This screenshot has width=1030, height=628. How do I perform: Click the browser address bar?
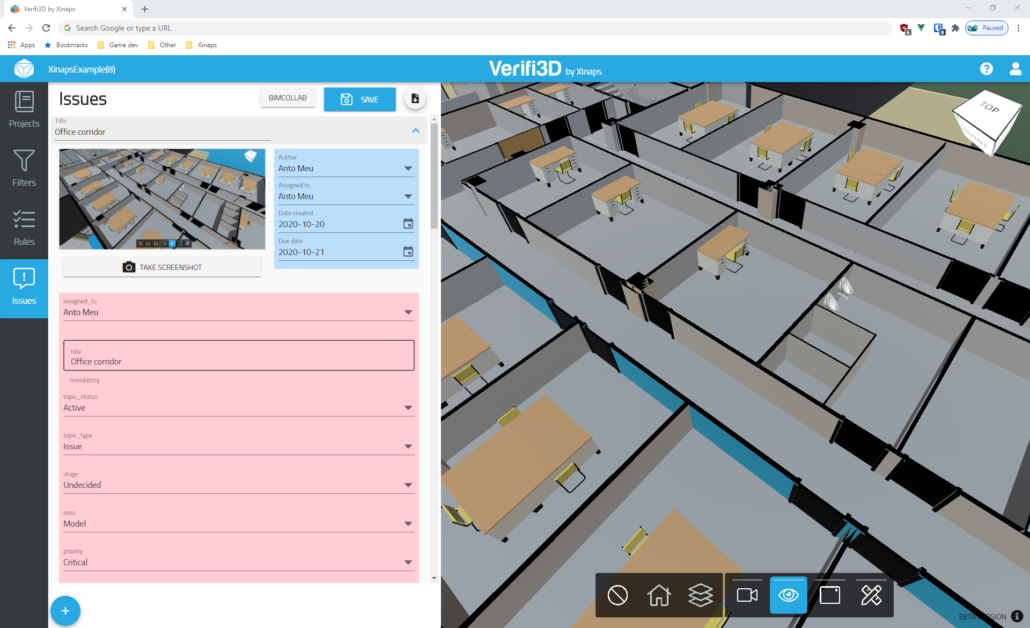pyautogui.click(x=476, y=28)
